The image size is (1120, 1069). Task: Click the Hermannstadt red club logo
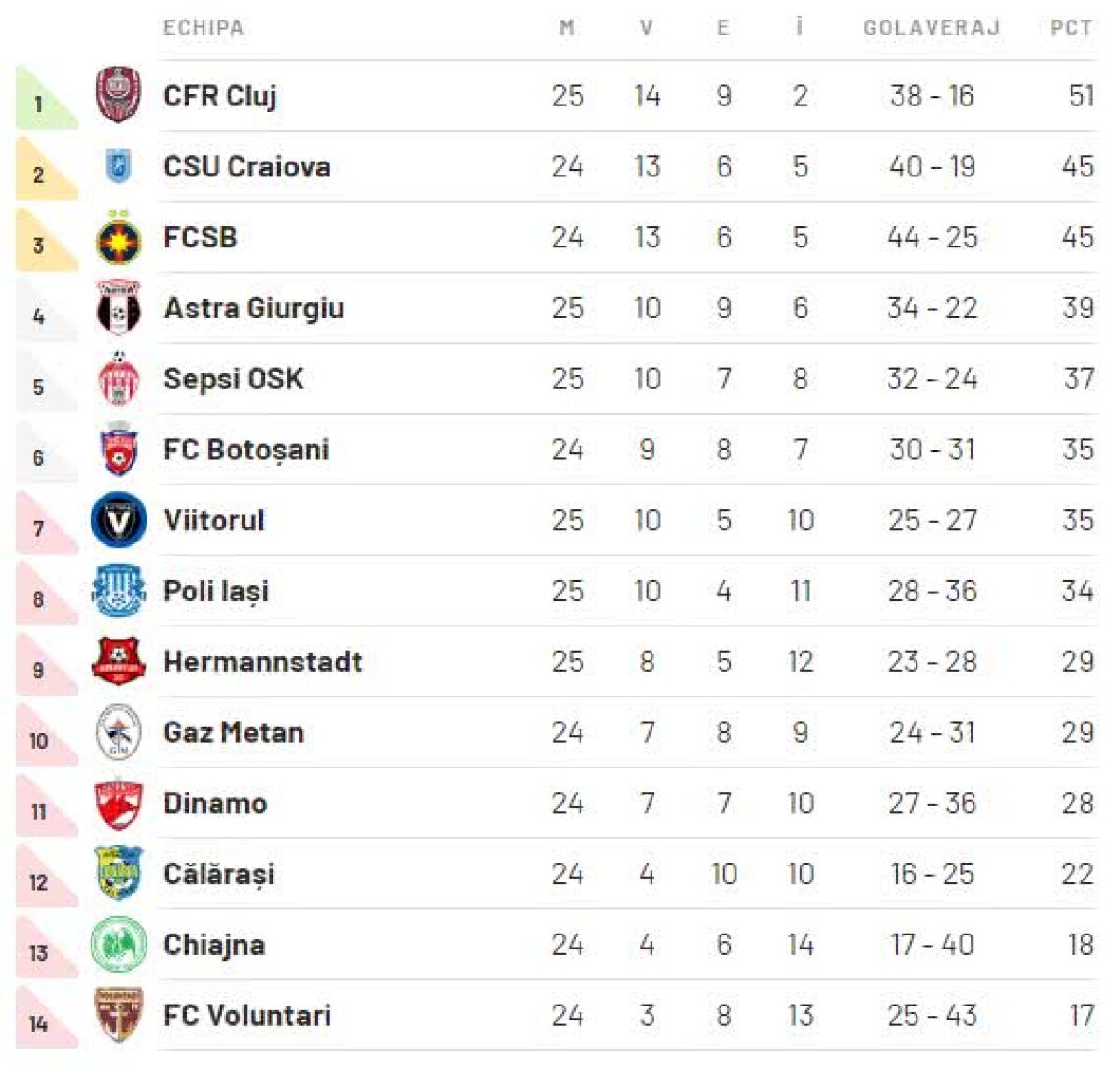[x=119, y=662]
